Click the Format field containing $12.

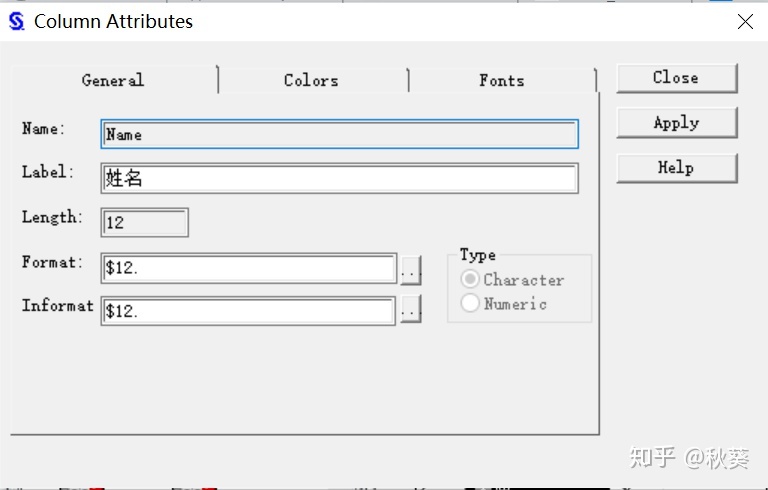click(249, 268)
